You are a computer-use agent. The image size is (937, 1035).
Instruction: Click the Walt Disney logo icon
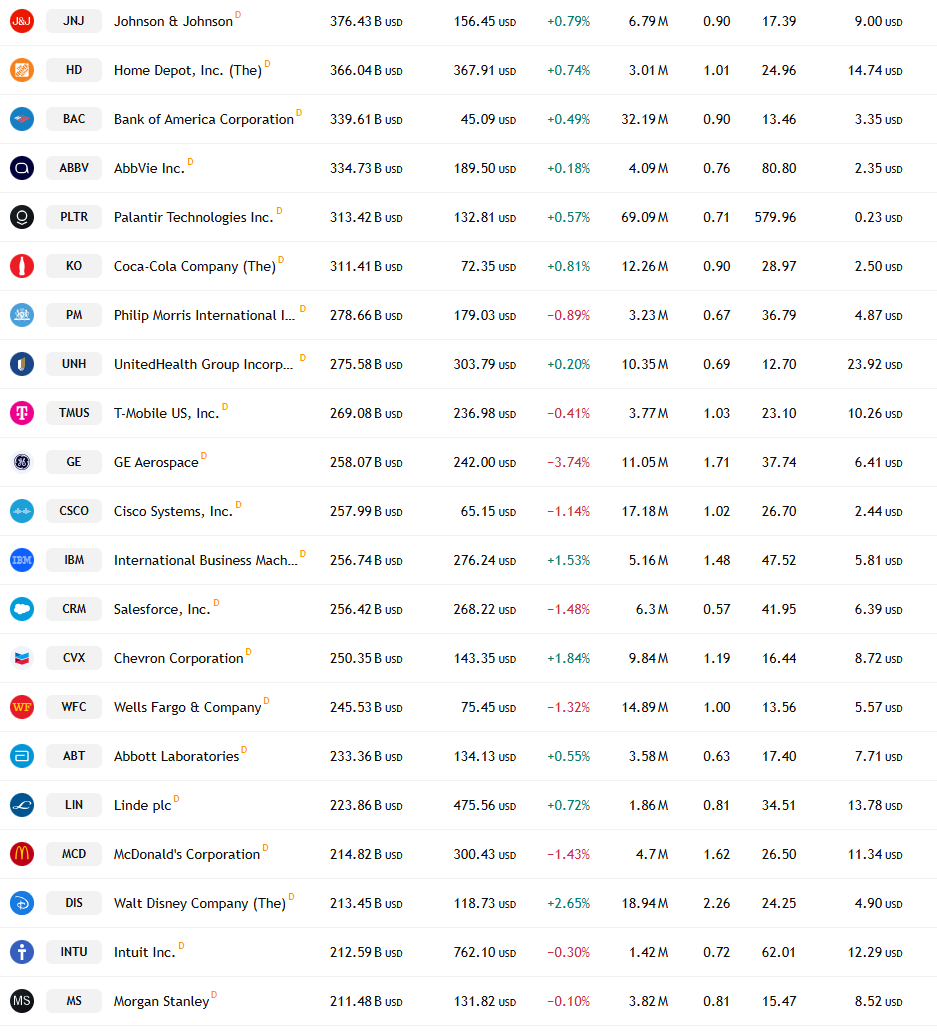(22, 903)
